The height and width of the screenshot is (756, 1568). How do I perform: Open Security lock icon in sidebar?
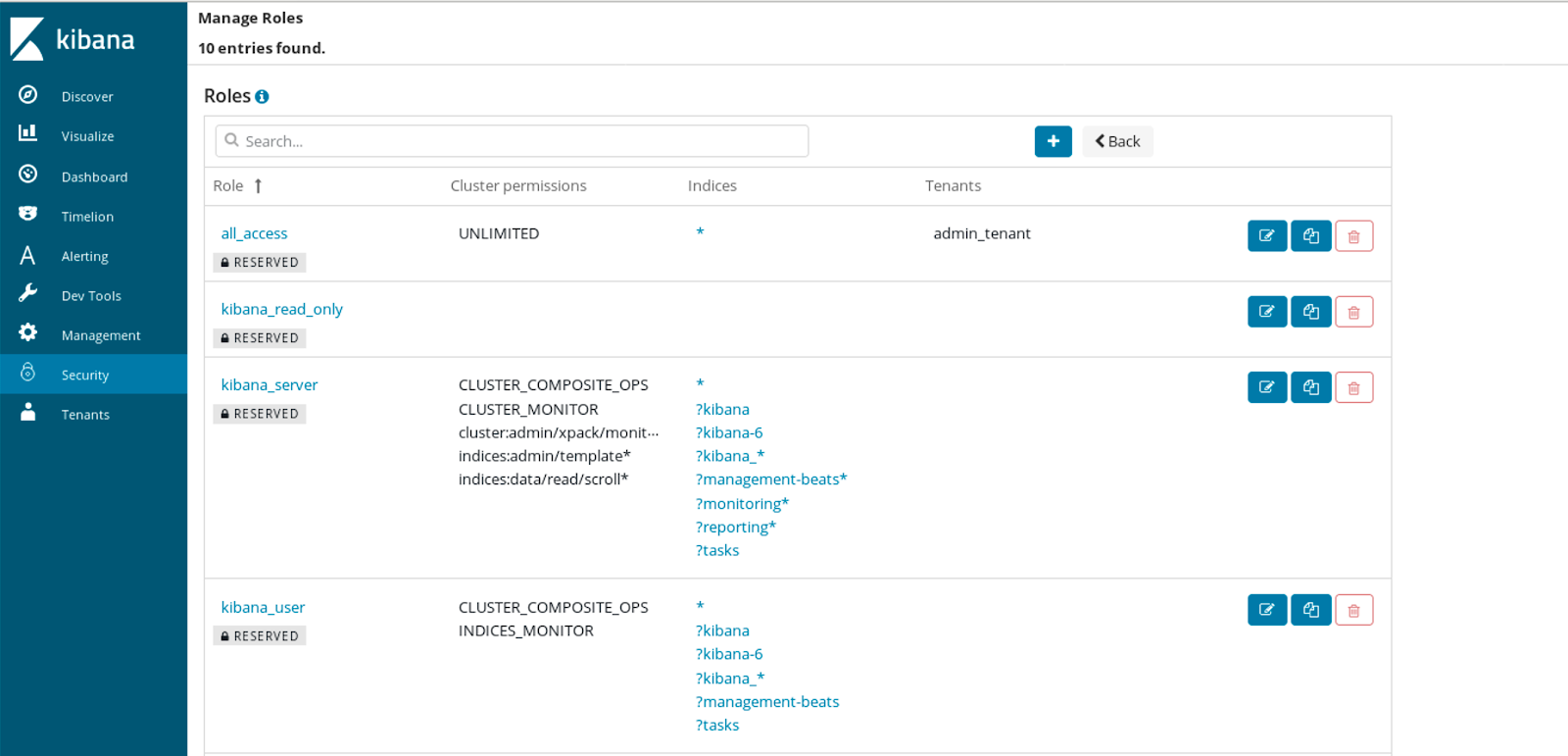(27, 373)
